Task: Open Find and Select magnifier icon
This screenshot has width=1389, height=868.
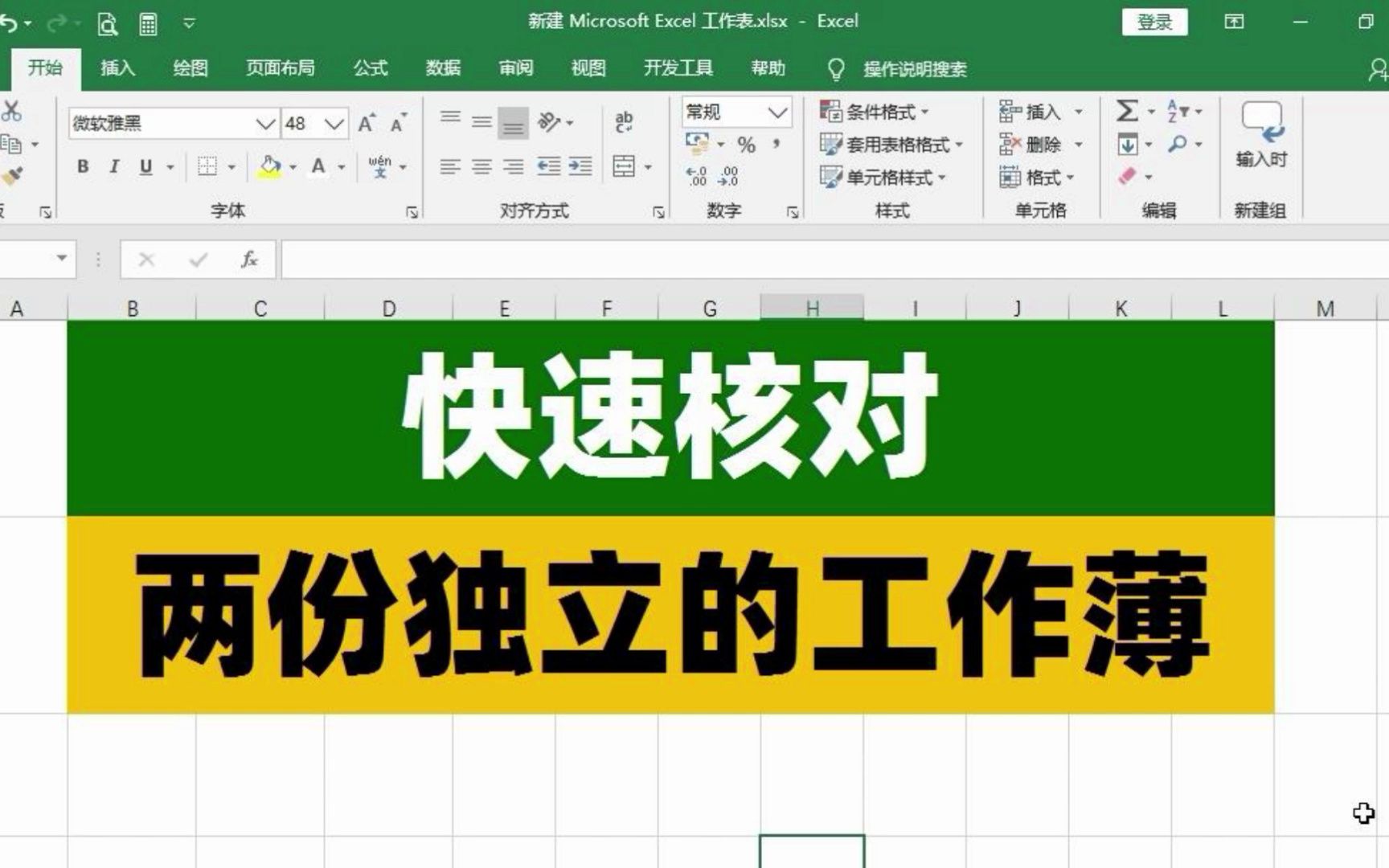Action: tap(1177, 145)
